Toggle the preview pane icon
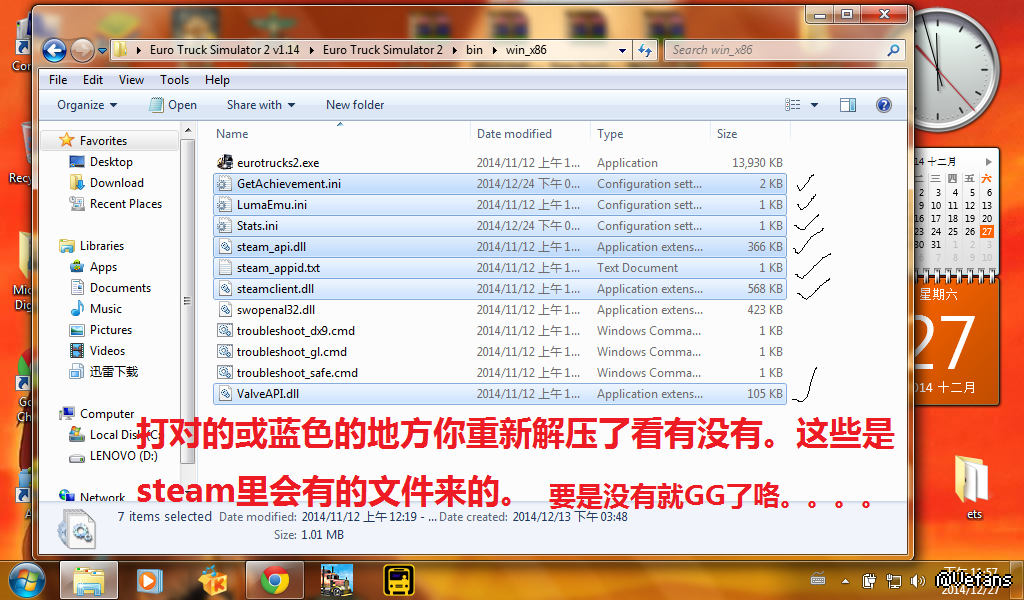 point(848,104)
